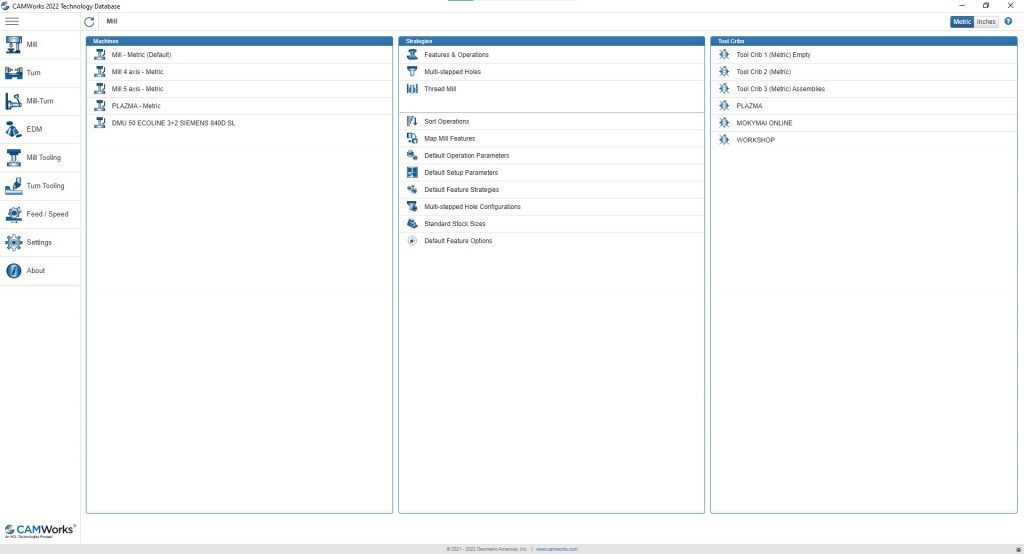Open Default Feature Strategies text

coord(462,189)
